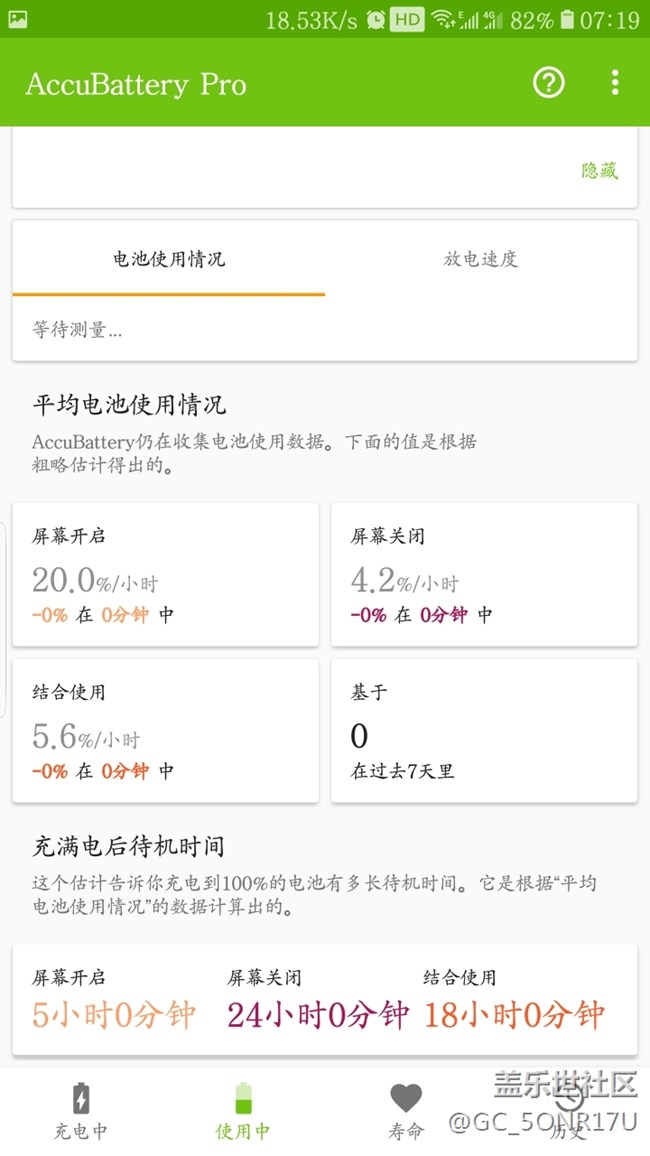Tap the 隐藏 link to hide card
Image resolution: width=650 pixels, height=1156 pixels.
coord(600,171)
